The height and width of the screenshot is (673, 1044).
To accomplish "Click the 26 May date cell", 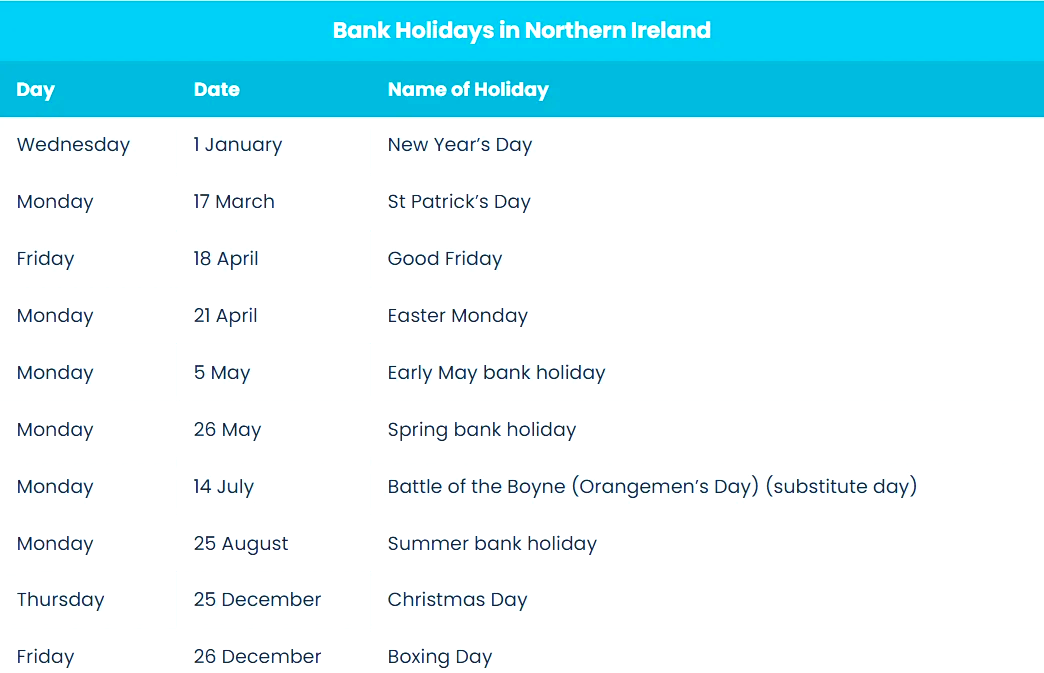I will pos(227,429).
